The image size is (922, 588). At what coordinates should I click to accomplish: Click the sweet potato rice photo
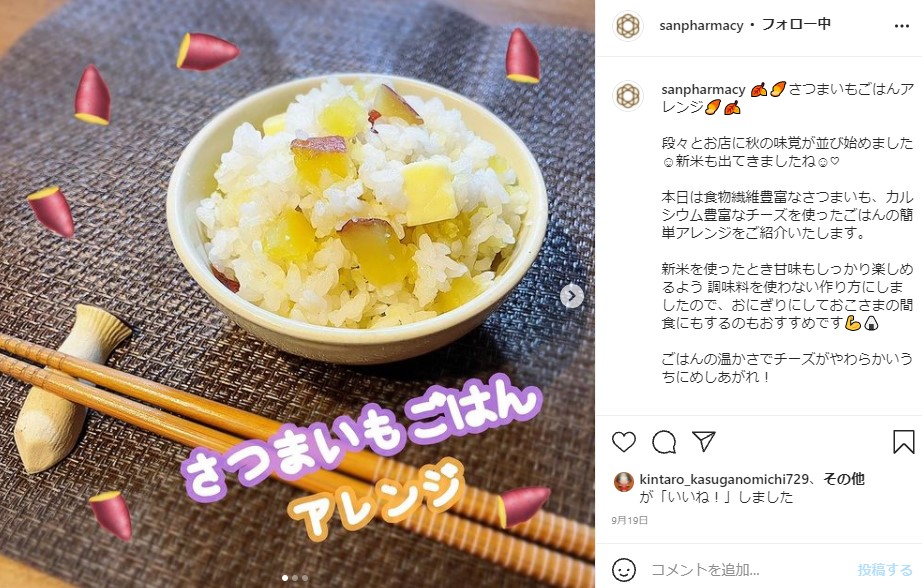click(x=297, y=294)
